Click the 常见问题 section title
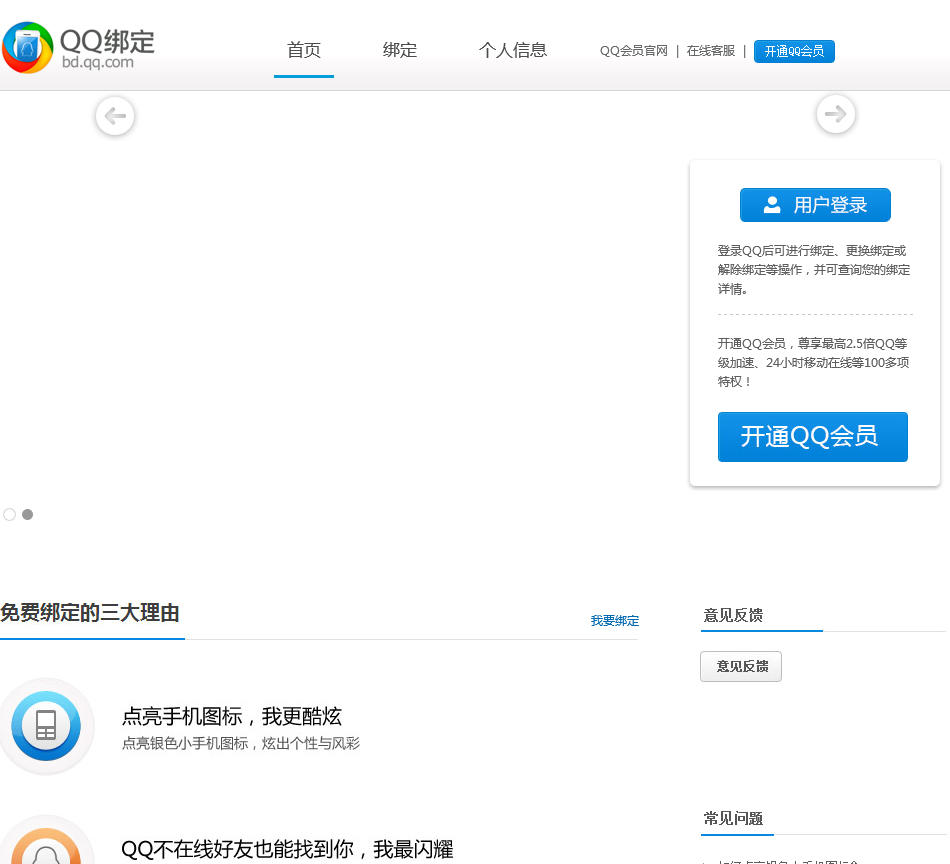The height and width of the screenshot is (864, 950). coord(733,819)
